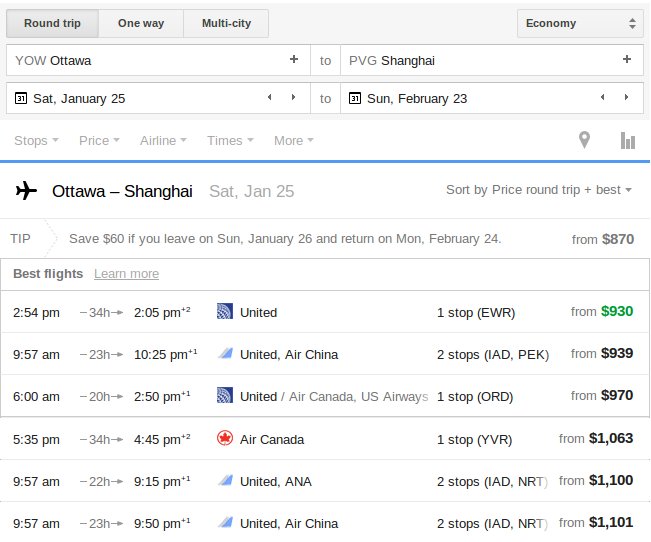Select the $930 United flight via EWR
The width and height of the screenshot is (651, 542).
coord(323,312)
